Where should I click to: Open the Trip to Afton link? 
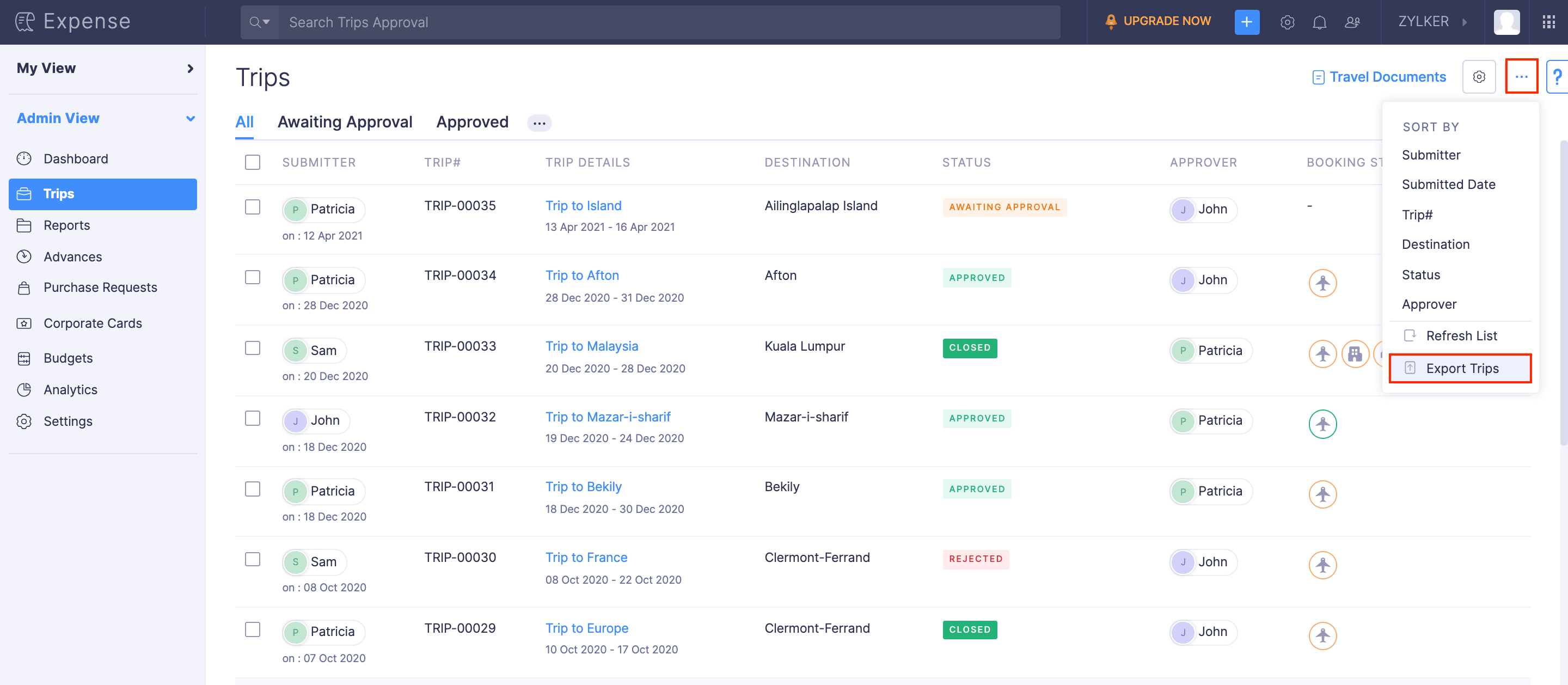click(581, 275)
